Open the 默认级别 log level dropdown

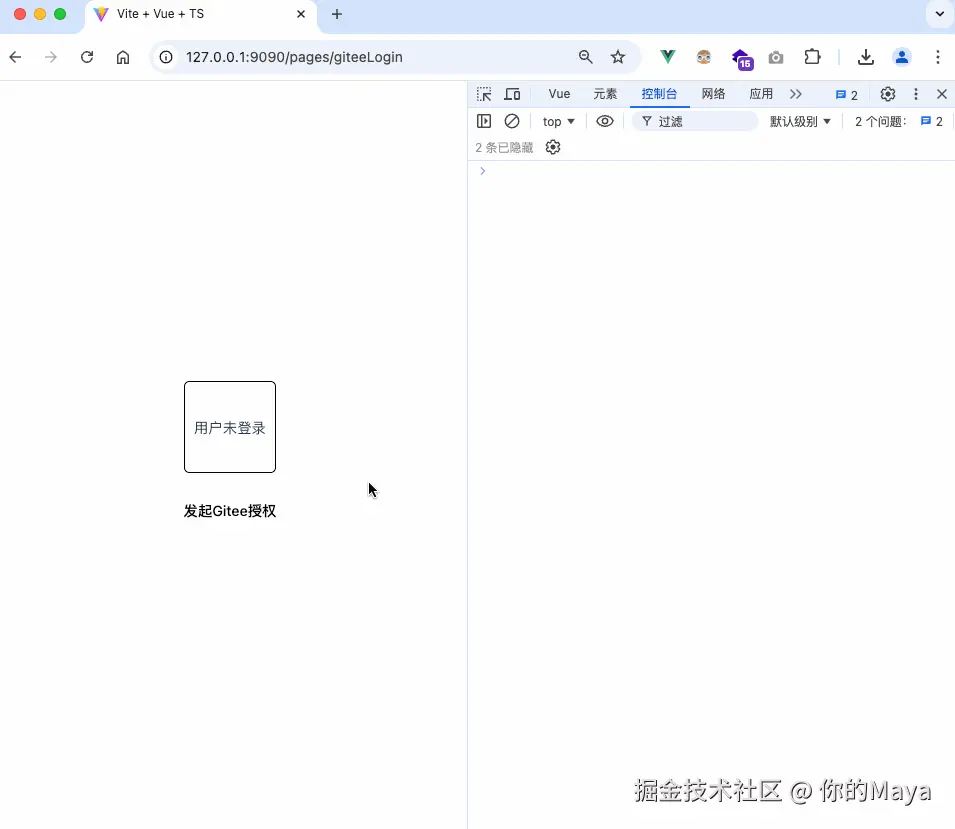(x=798, y=121)
